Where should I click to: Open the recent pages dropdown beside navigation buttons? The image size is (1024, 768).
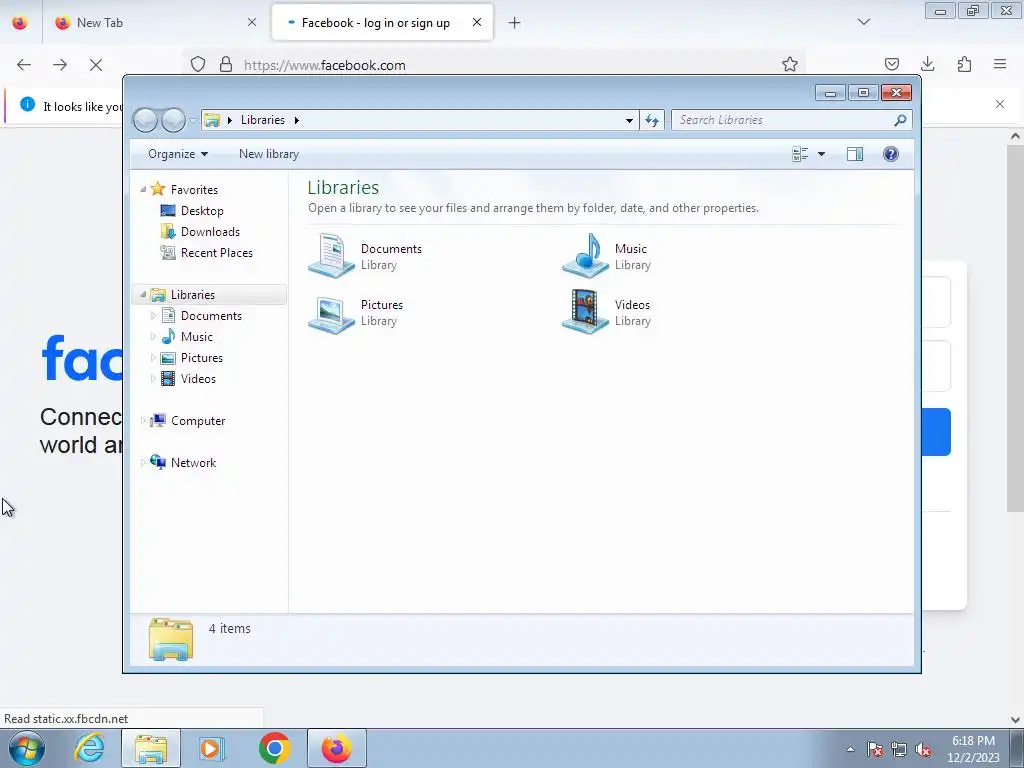pos(193,121)
